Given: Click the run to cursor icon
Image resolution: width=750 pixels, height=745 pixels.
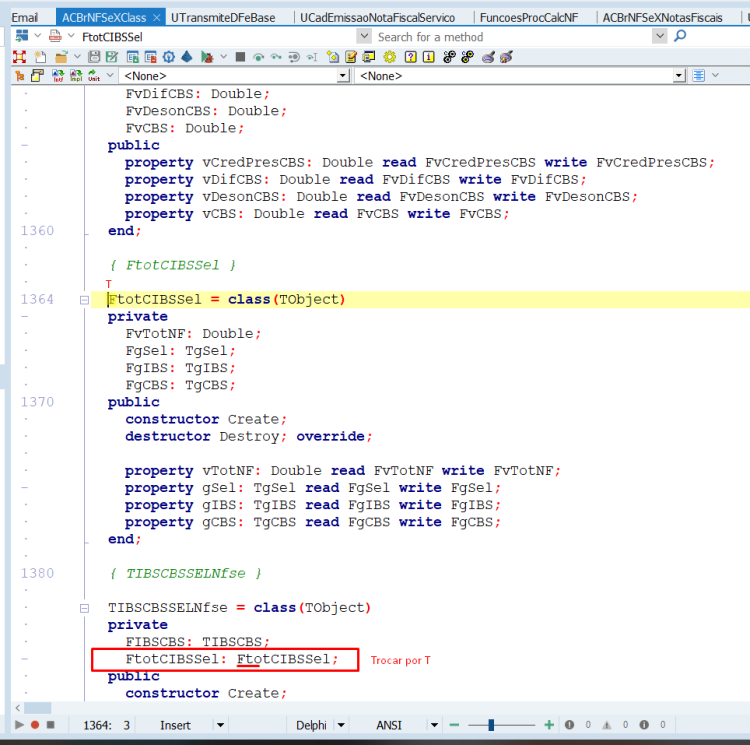Looking at the screenshot, I should click(x=312, y=57).
